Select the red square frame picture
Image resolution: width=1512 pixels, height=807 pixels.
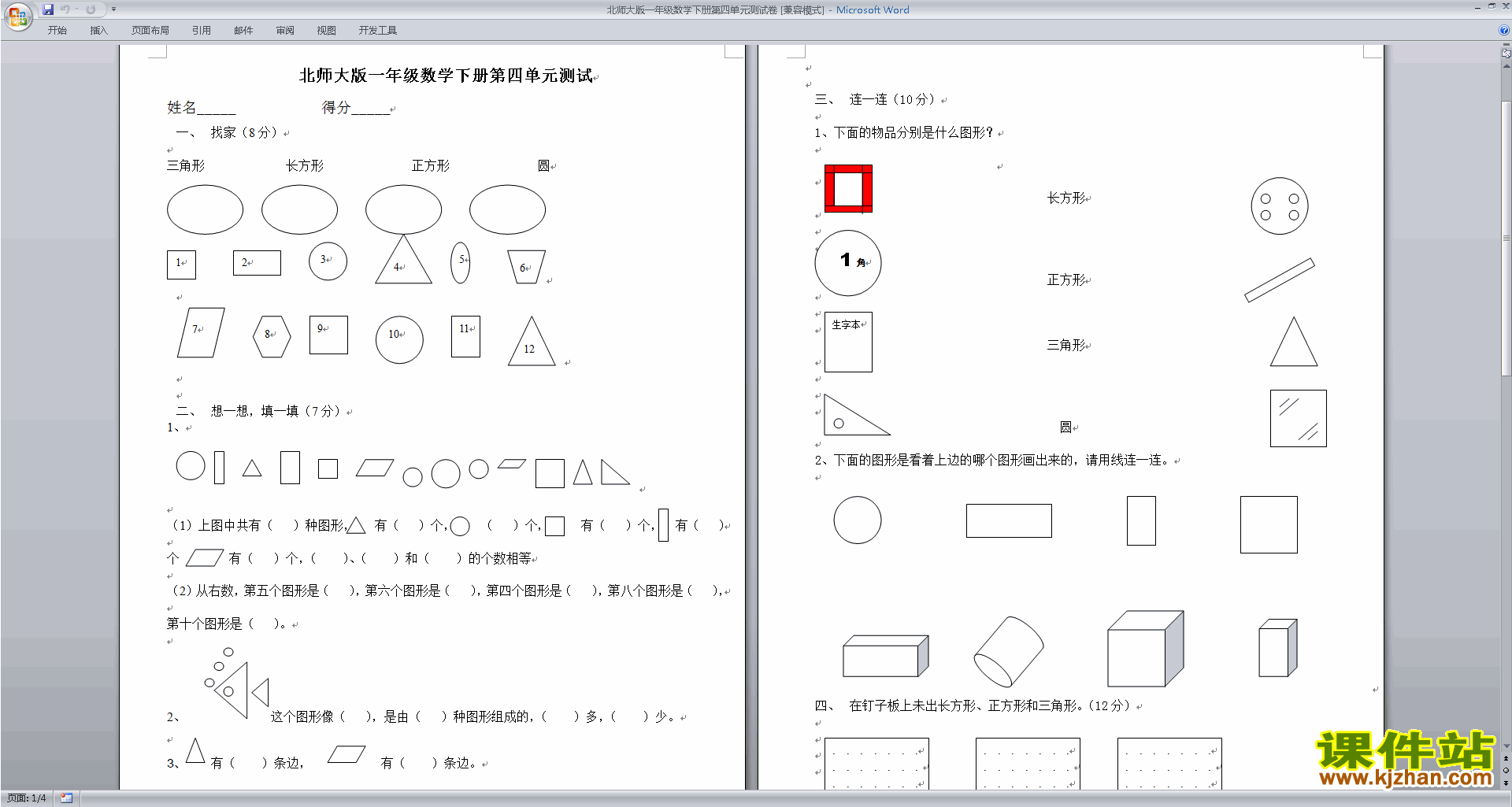(x=848, y=189)
